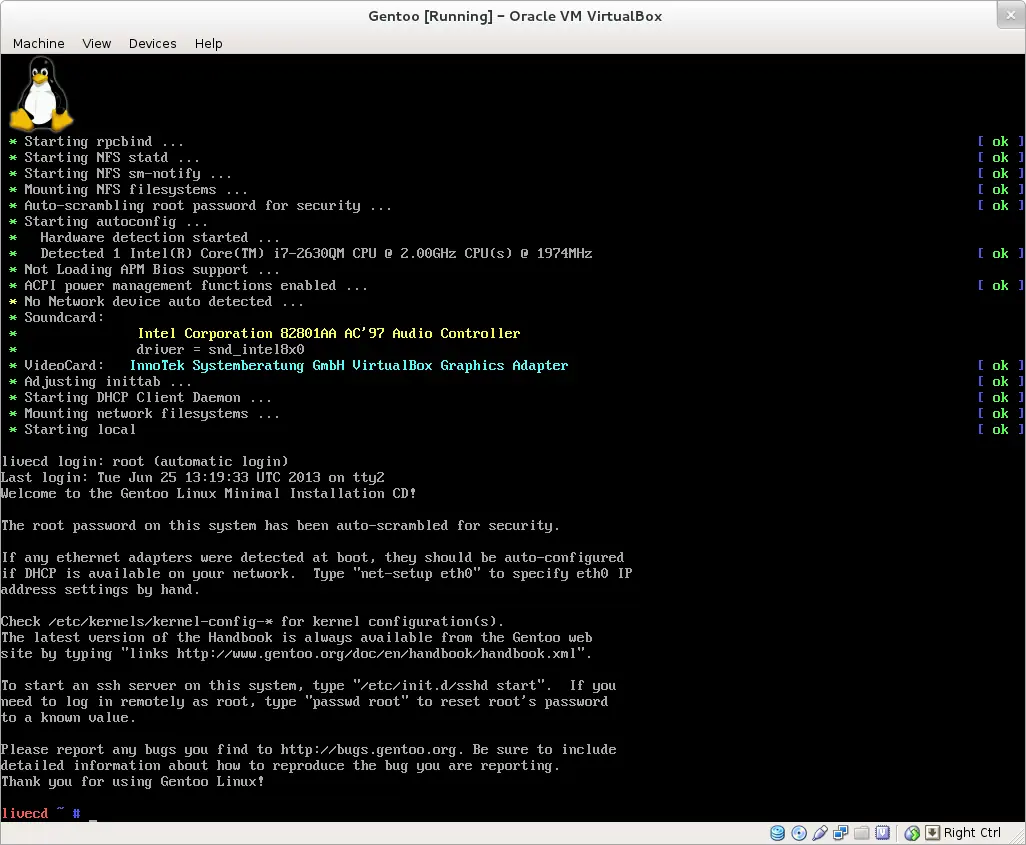This screenshot has height=845, width=1026.
Task: Click the shared folders status icon
Action: 862,833
